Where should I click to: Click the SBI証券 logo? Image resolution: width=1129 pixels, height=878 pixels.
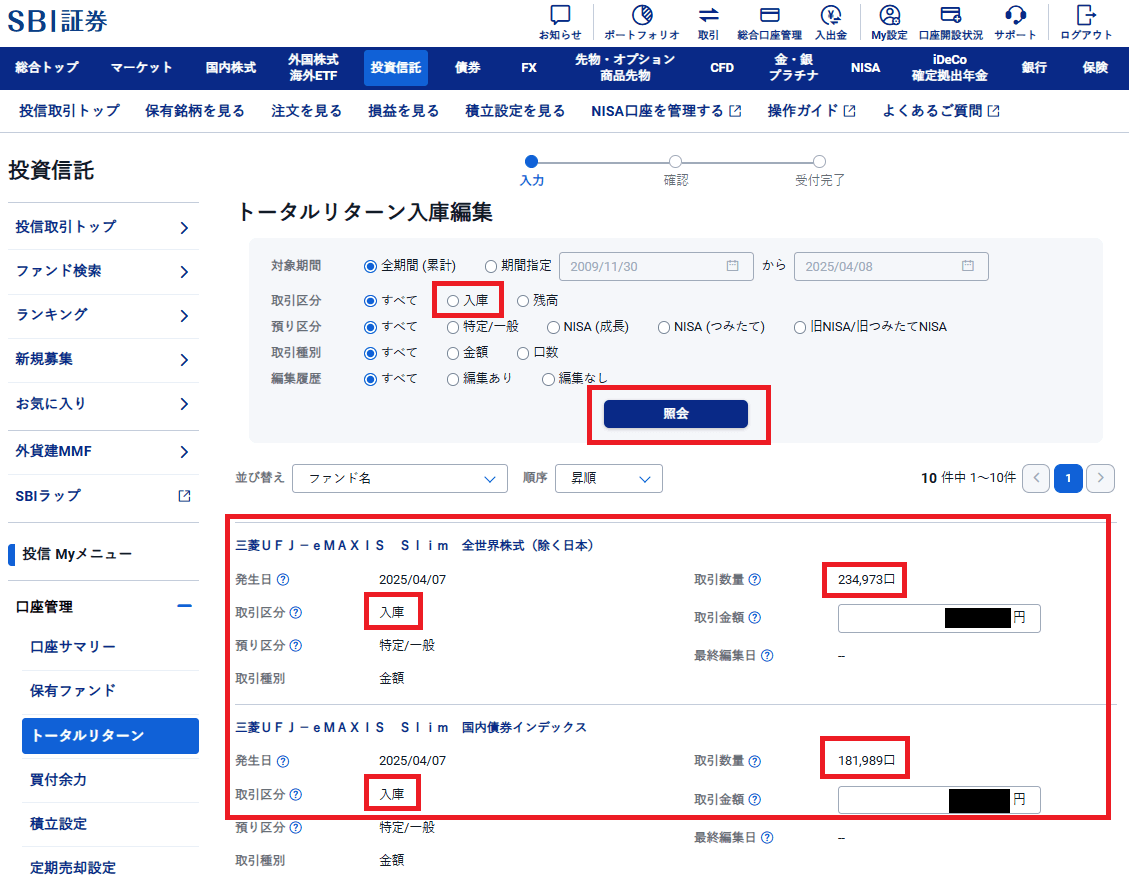58,22
